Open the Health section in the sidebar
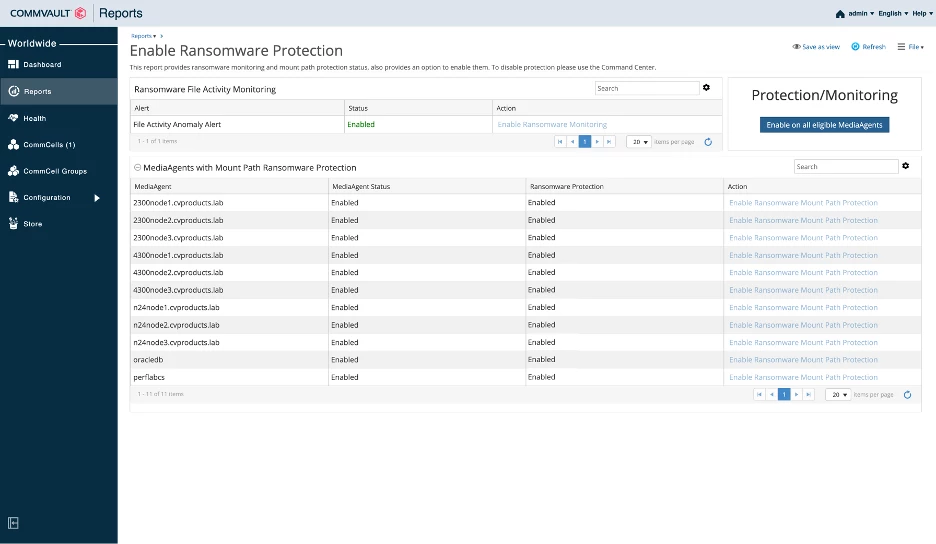 point(35,118)
